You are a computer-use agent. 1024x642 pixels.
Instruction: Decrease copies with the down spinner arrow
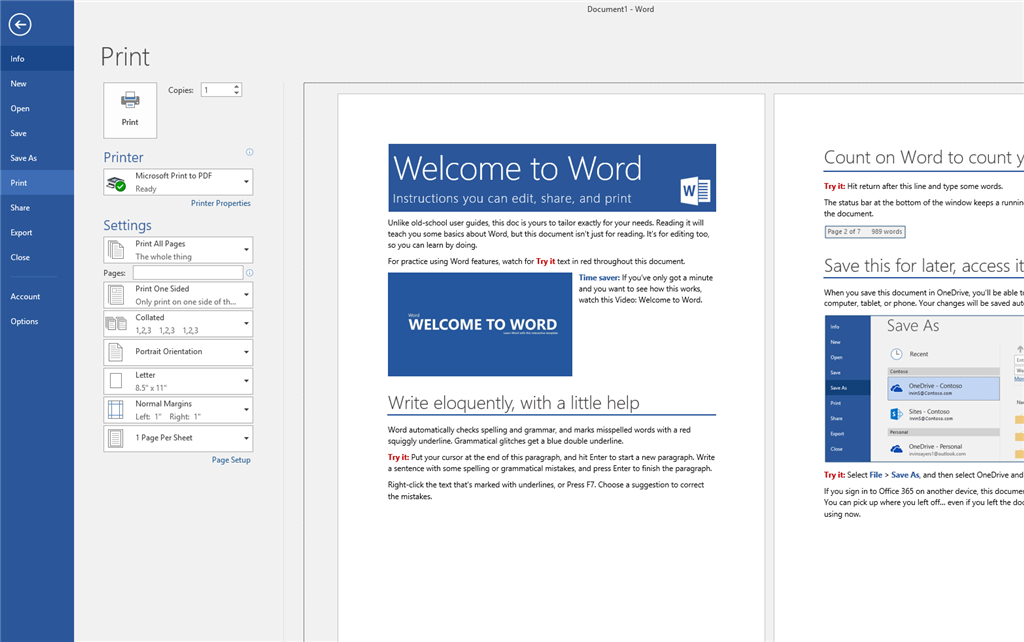pyautogui.click(x=236, y=93)
